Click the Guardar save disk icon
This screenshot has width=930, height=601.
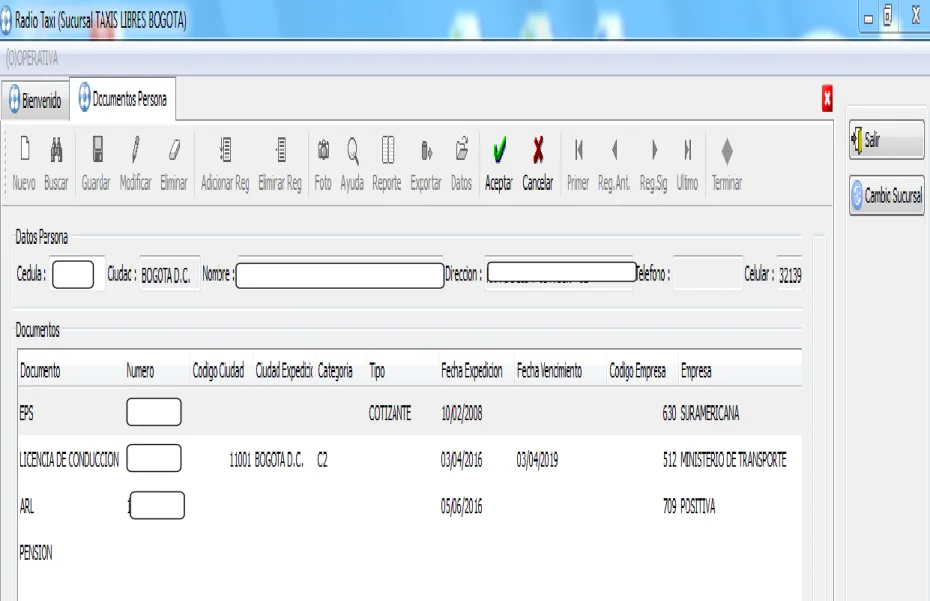96,163
